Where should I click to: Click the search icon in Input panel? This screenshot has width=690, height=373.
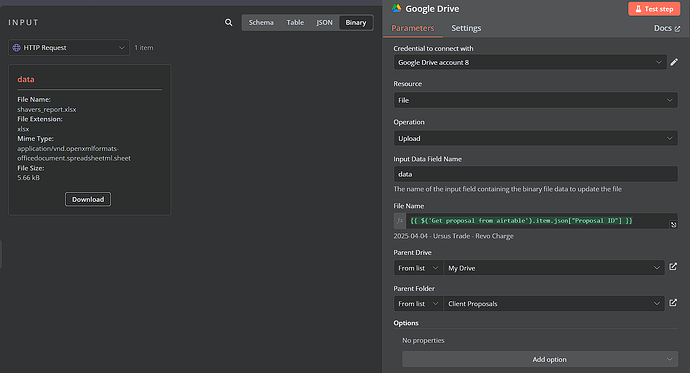point(228,22)
